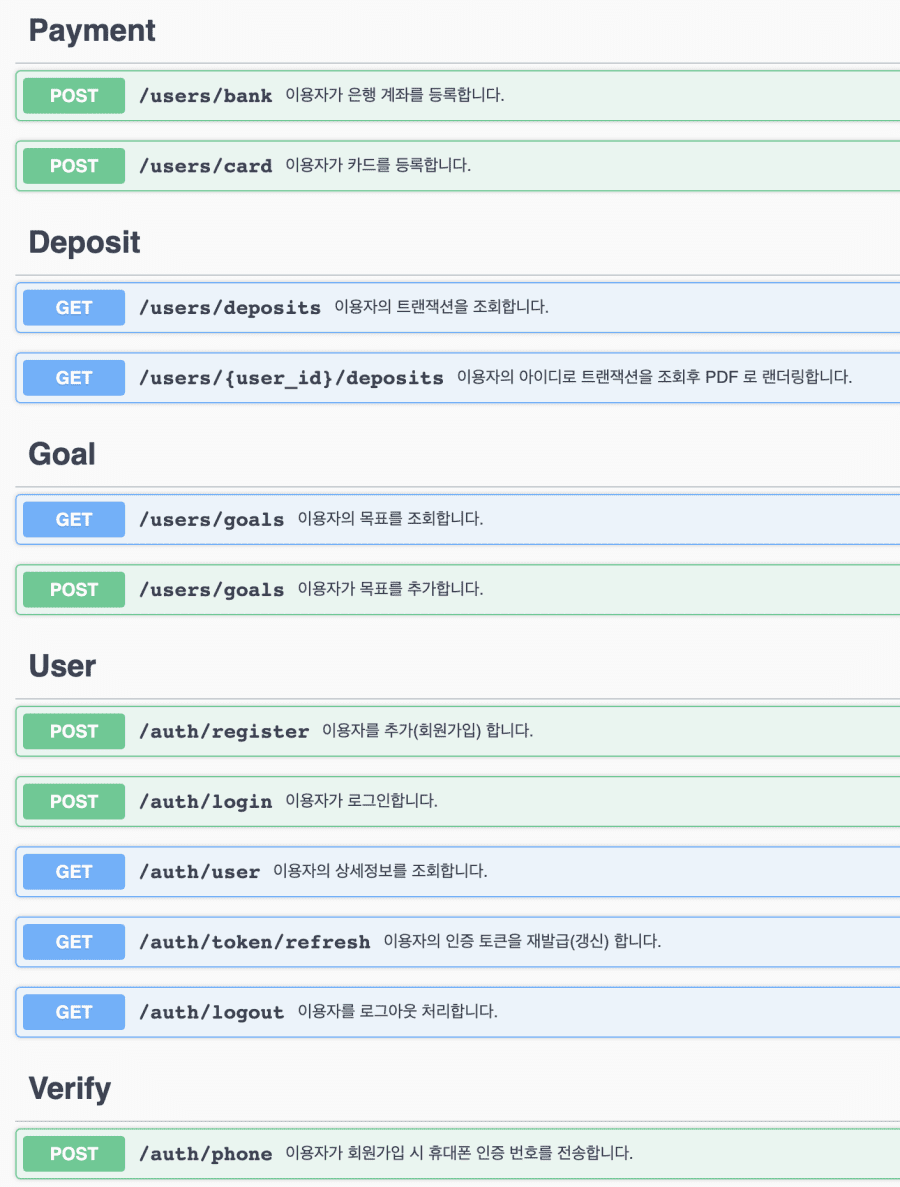
Task: Click POST badge for /users/goals
Action: pyautogui.click(x=74, y=590)
